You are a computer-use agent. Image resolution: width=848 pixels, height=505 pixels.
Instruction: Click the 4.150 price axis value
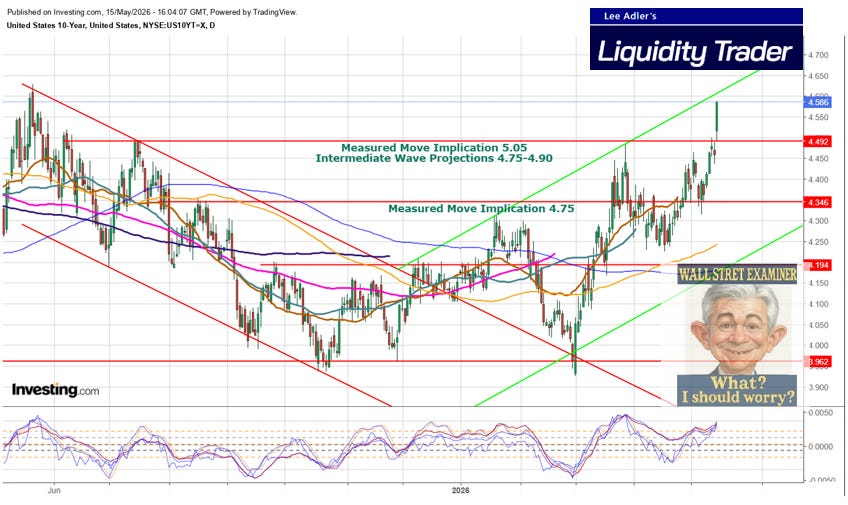[818, 283]
